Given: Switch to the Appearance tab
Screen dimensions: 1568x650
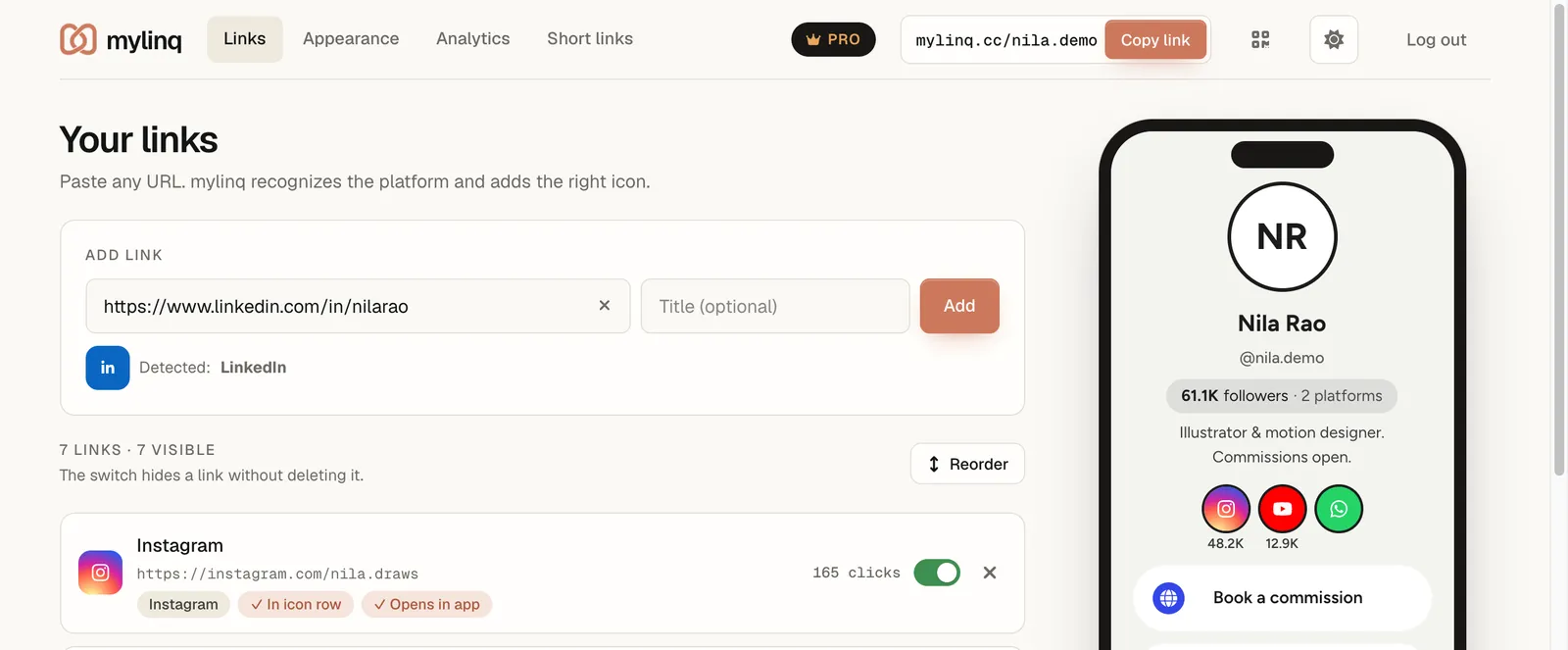Looking at the screenshot, I should pos(351,39).
